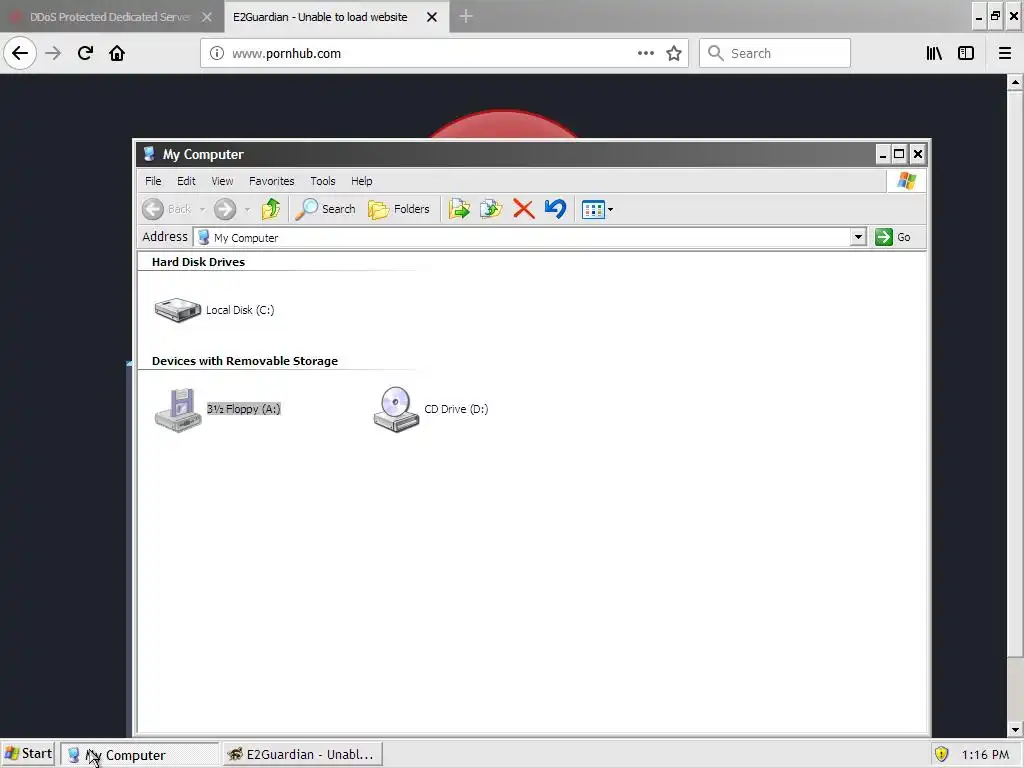Viewport: 1024px width, 768px height.
Task: Click the taskbar clock 1:16 PM
Action: pos(985,754)
